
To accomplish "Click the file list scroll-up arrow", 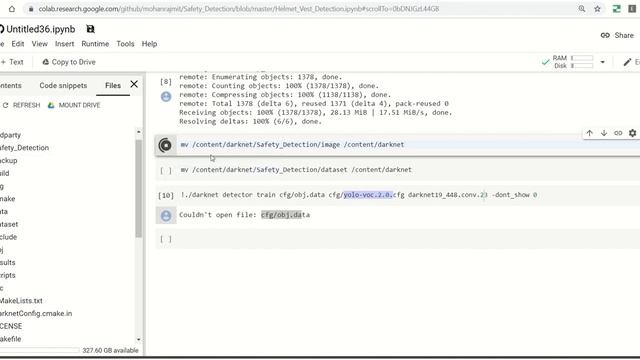I will [139, 131].
